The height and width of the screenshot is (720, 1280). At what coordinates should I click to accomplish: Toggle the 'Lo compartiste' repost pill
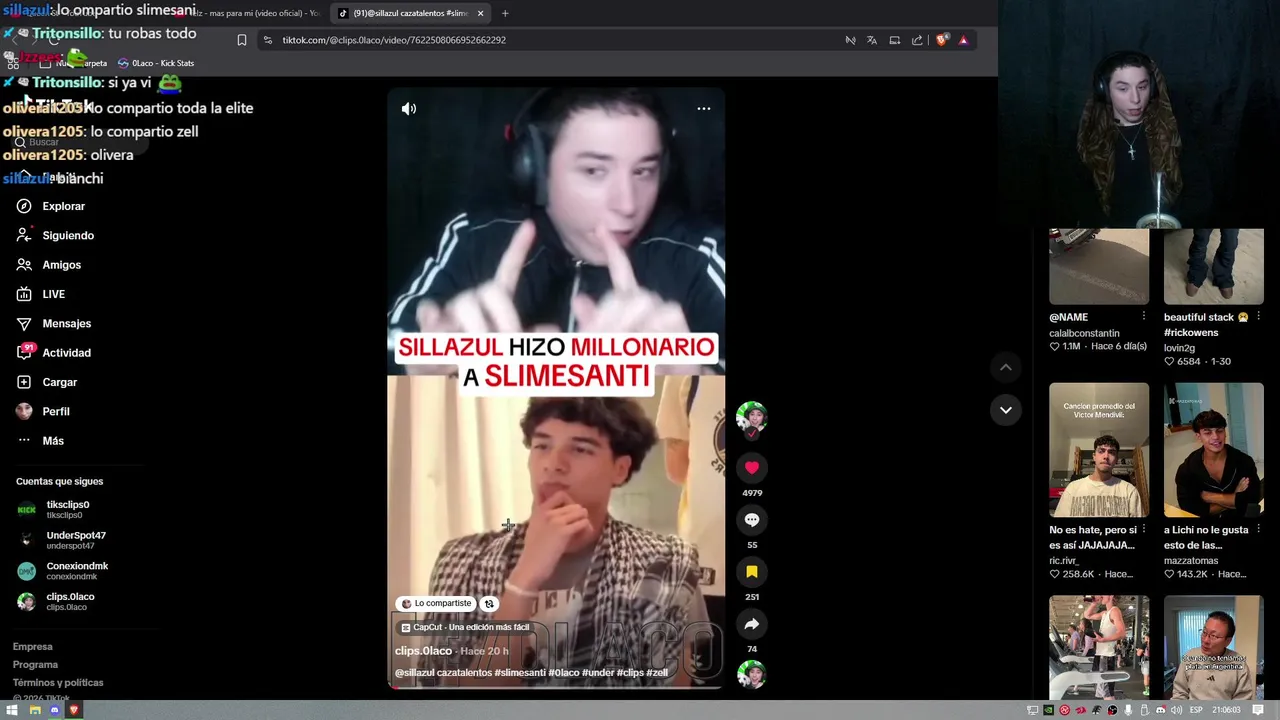click(x=436, y=603)
